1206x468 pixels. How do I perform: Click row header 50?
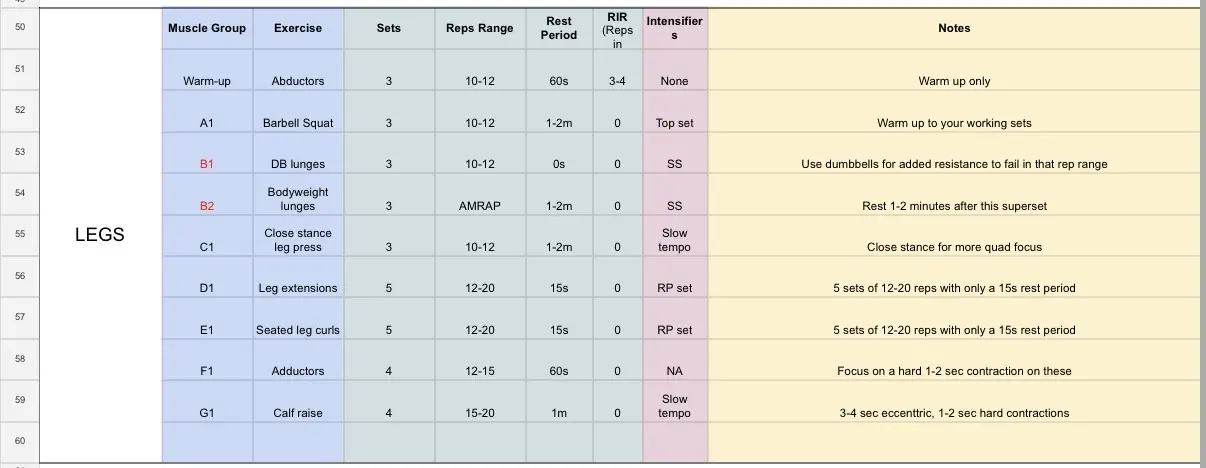point(21,28)
